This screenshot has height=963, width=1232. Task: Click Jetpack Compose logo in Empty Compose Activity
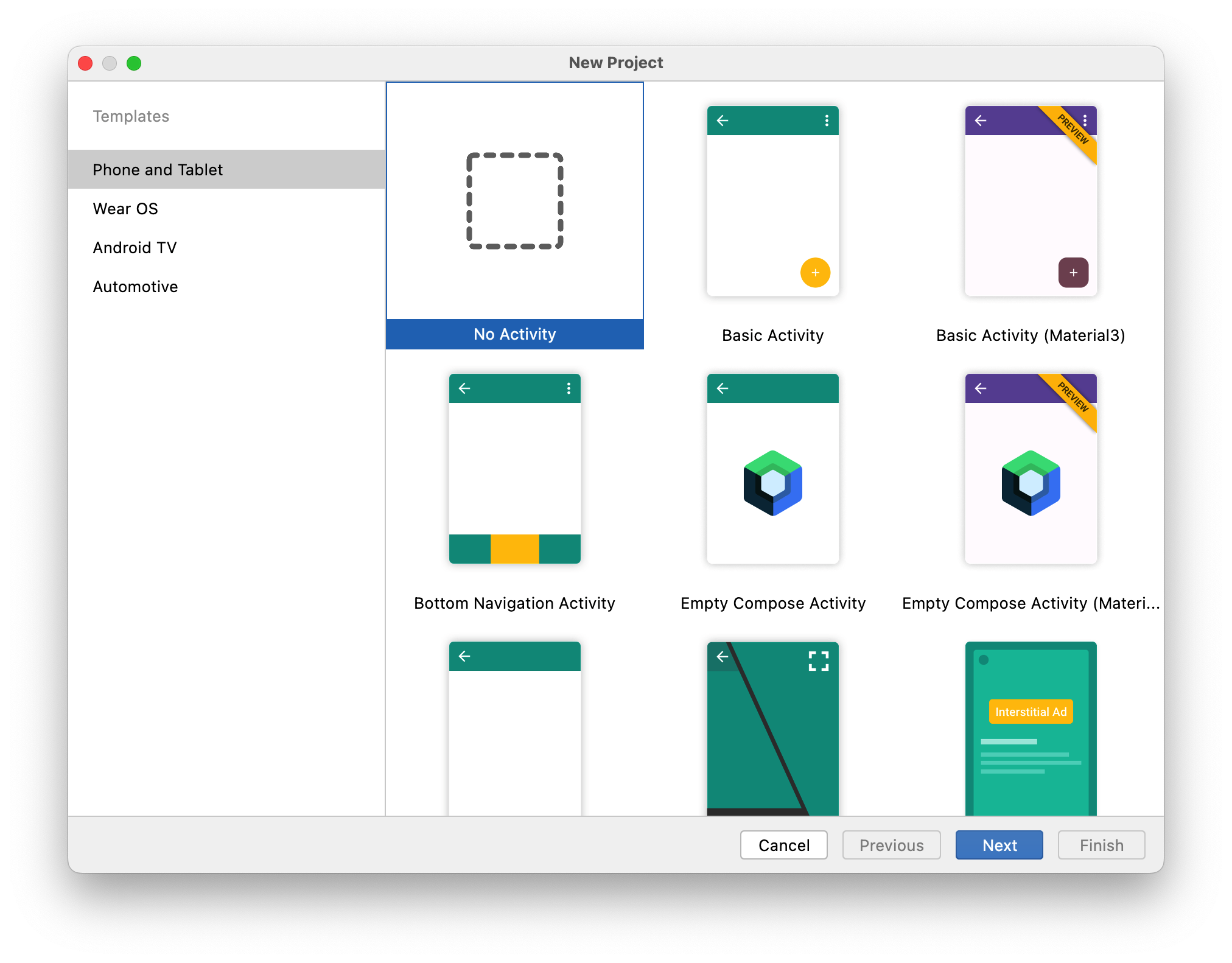(x=772, y=483)
